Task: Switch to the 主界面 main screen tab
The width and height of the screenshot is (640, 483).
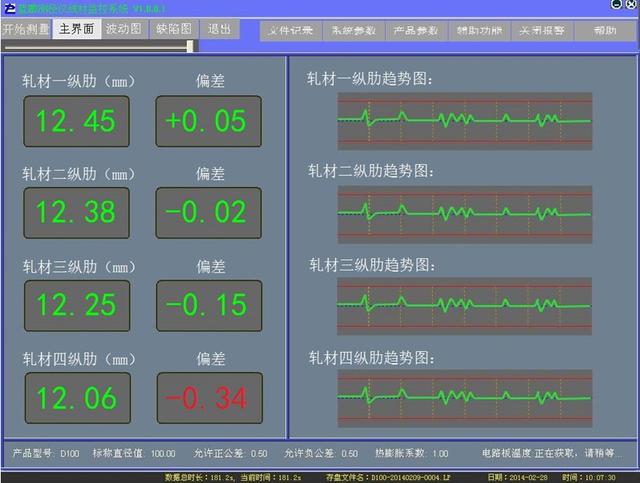Action: [x=77, y=29]
